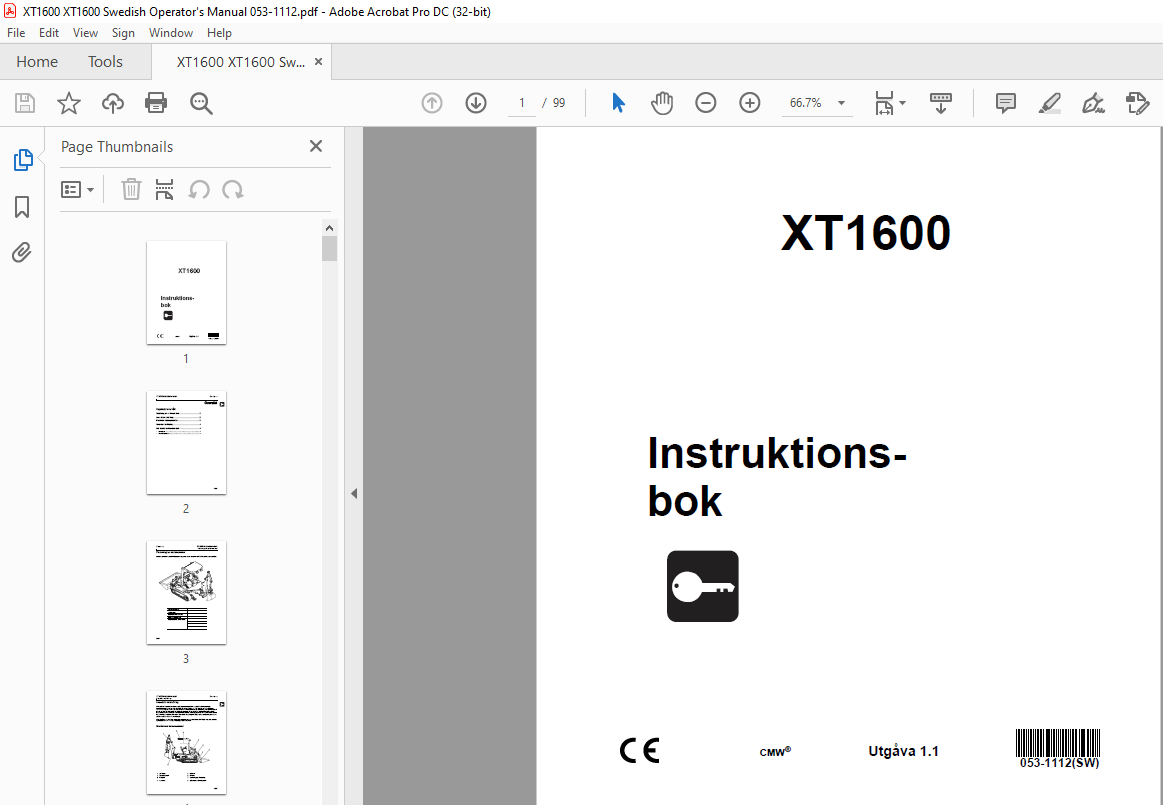Select the Highlight text tool
The height and width of the screenshot is (805, 1163).
click(x=1050, y=103)
